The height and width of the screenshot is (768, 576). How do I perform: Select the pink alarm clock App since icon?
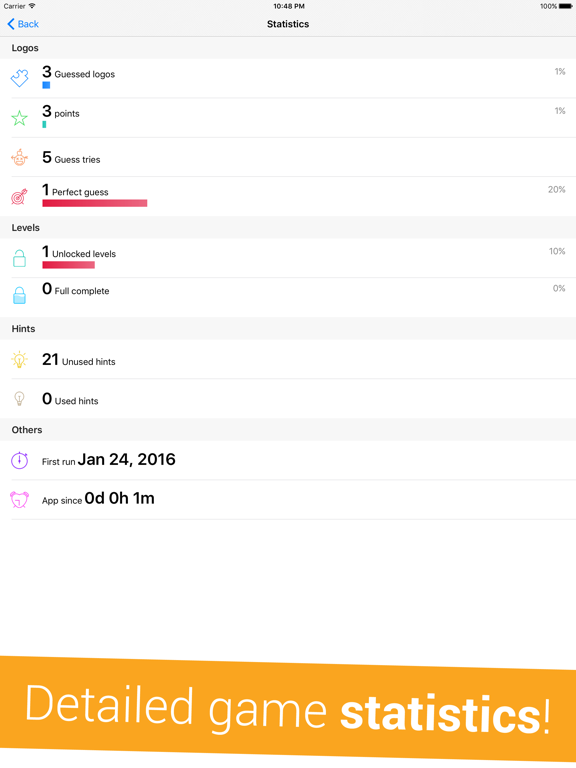[x=20, y=500]
